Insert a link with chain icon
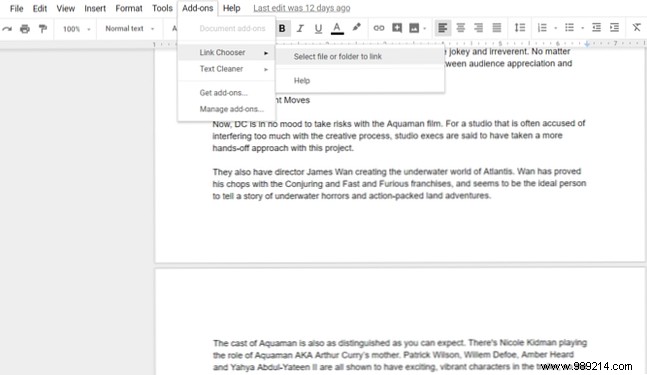Image resolution: width=647 pixels, height=375 pixels. pos(378,28)
